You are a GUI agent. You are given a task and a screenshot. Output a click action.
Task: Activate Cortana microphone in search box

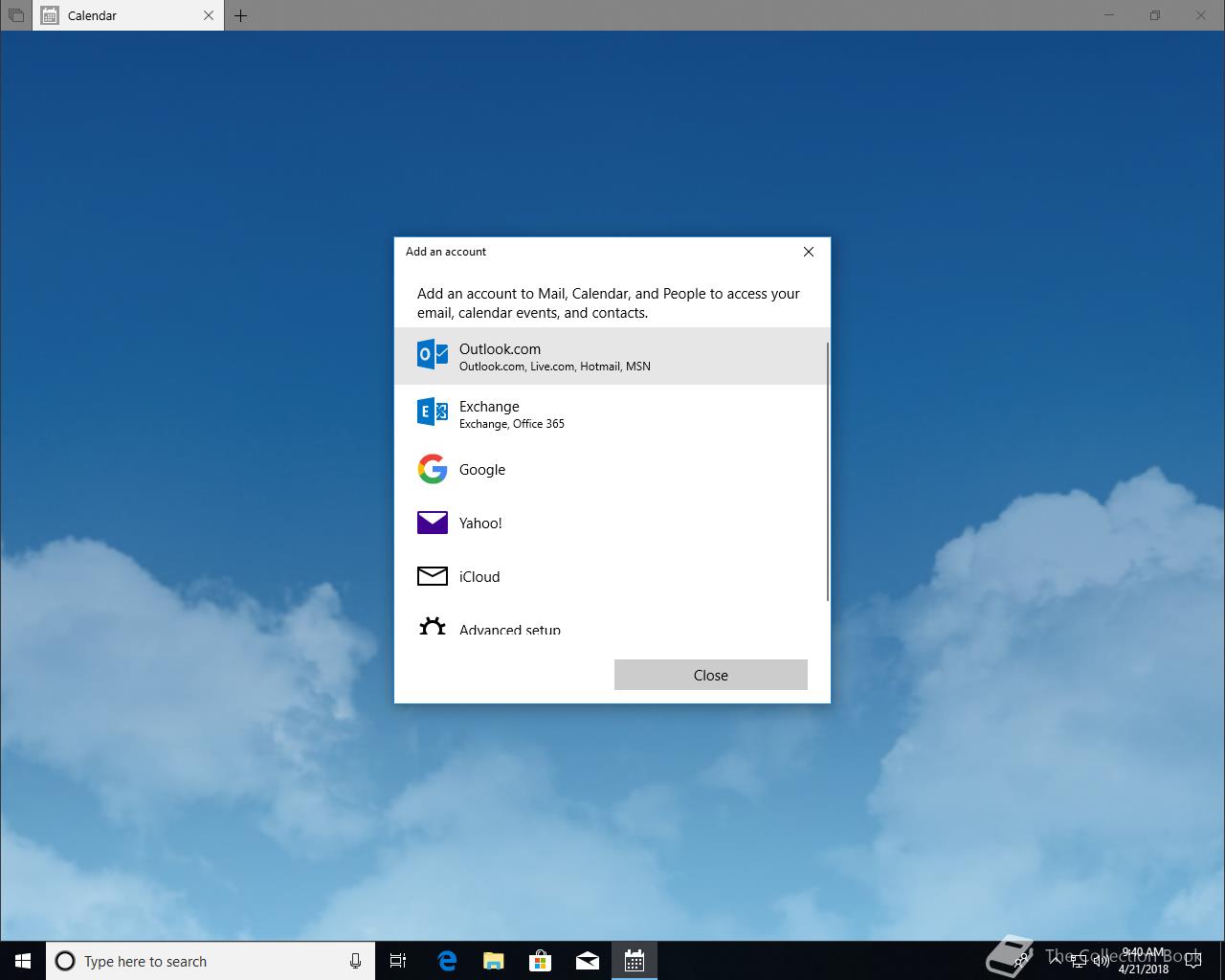(355, 961)
